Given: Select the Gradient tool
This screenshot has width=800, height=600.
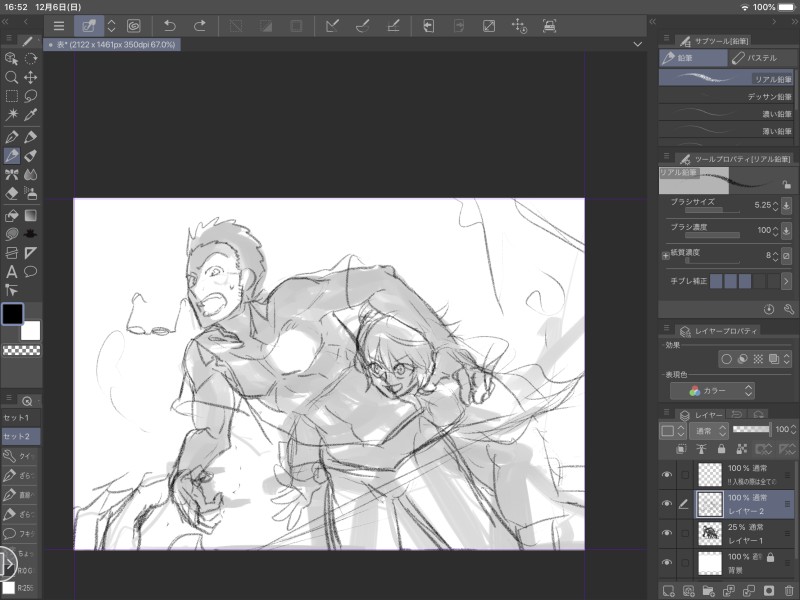Looking at the screenshot, I should pyautogui.click(x=31, y=215).
